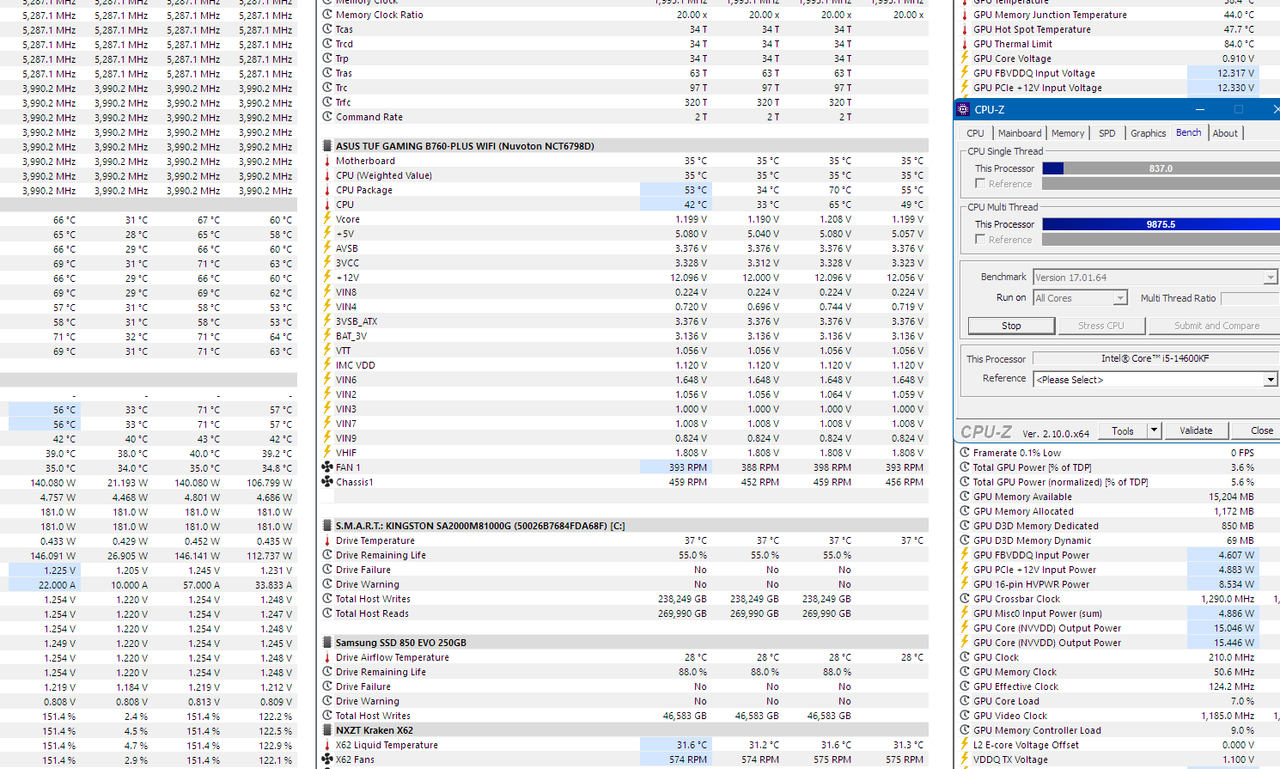The image size is (1280, 769).
Task: Click the thermometer icon beside Drive Temperature
Action: coord(327,541)
